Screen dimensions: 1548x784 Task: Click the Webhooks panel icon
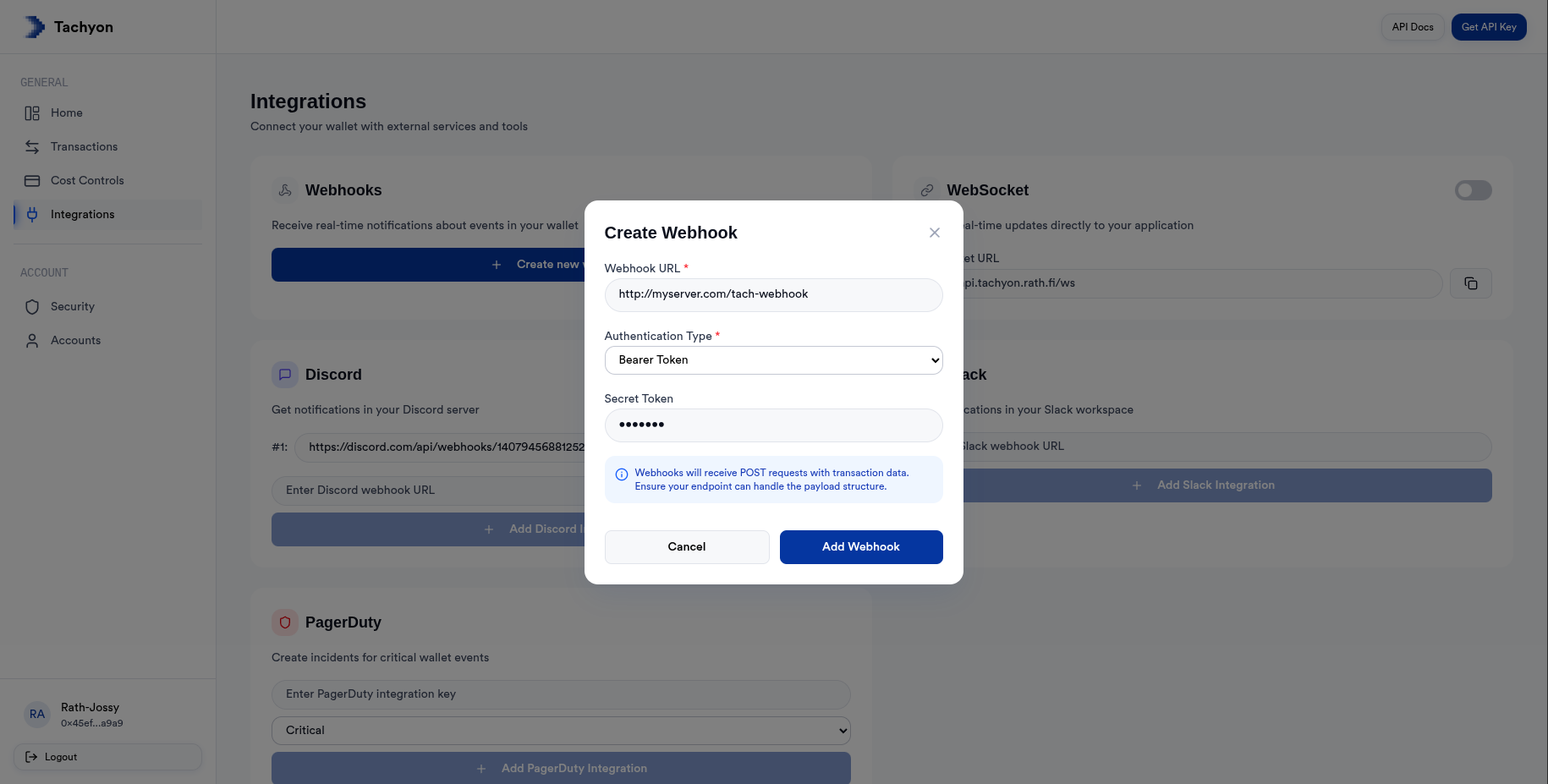coord(284,190)
